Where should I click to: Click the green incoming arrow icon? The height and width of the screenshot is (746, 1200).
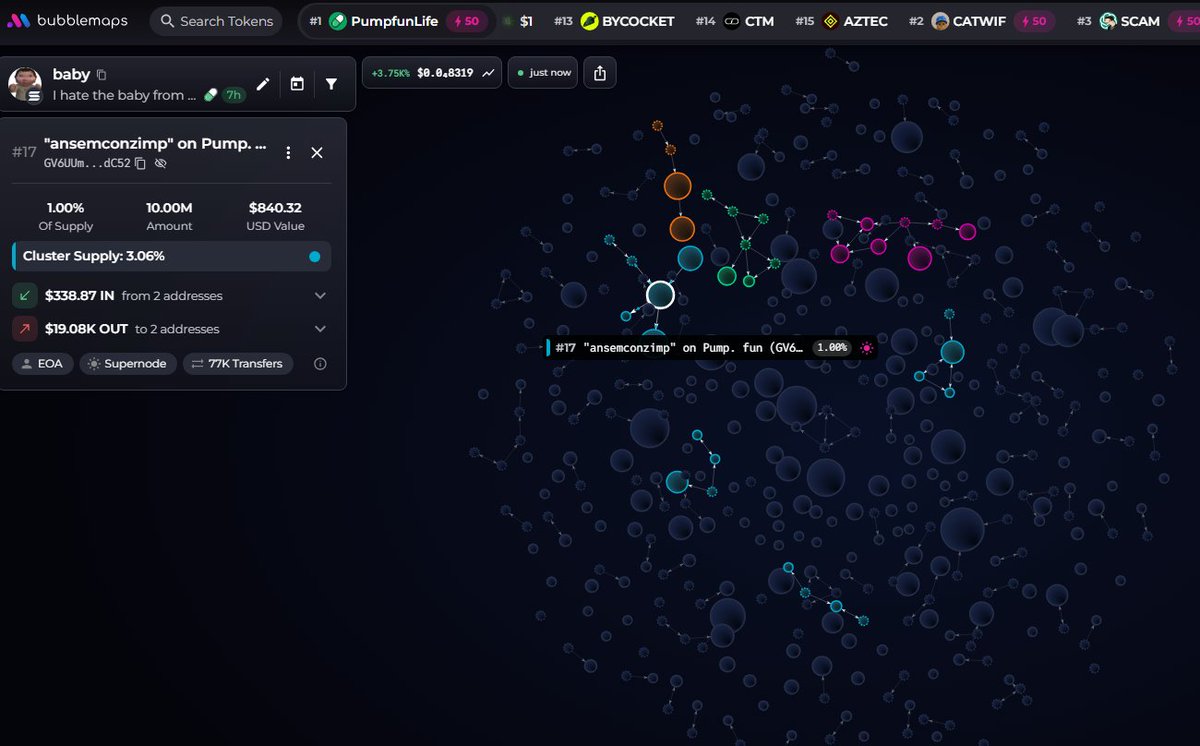click(25, 296)
